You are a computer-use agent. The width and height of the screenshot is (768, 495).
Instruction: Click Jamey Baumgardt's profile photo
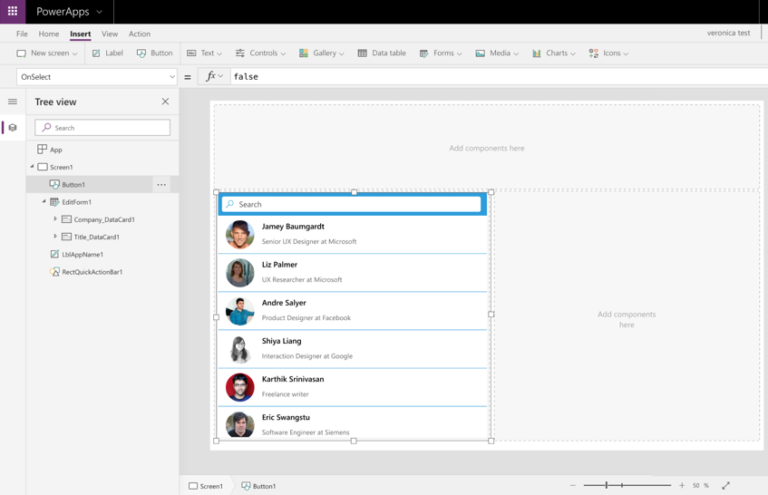pos(240,235)
